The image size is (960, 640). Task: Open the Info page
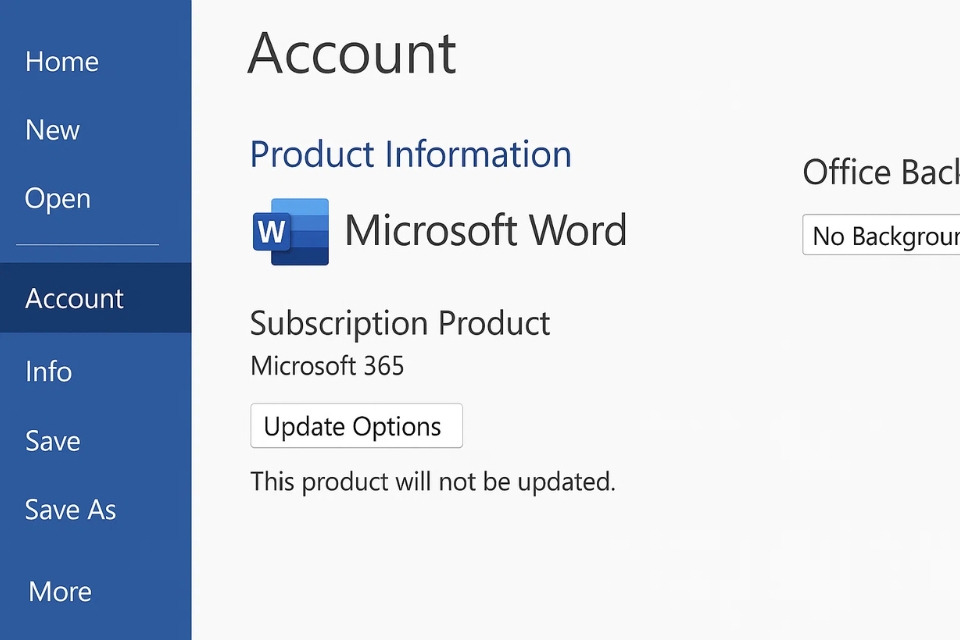click(x=49, y=372)
